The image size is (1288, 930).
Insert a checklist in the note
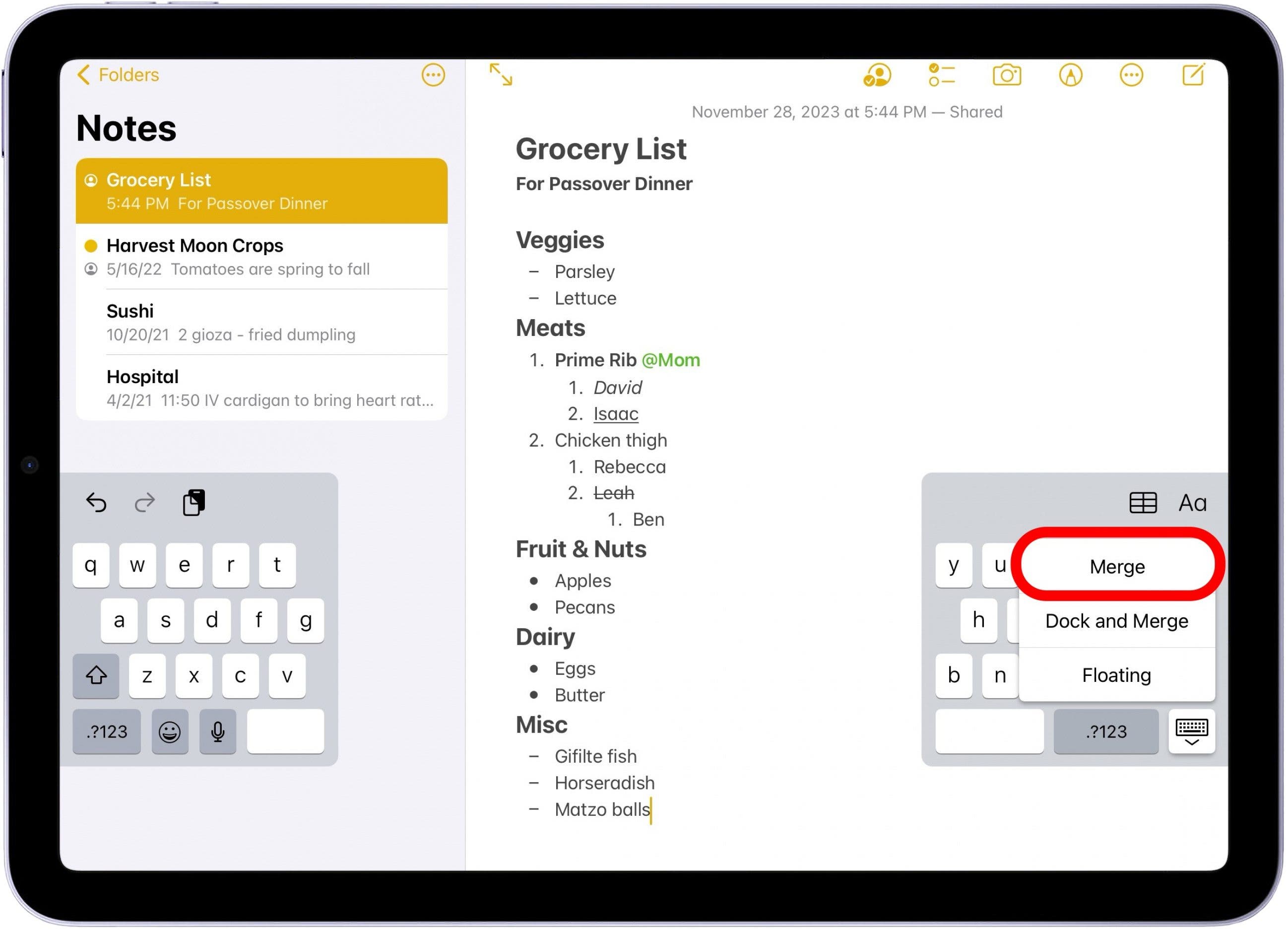[942, 74]
